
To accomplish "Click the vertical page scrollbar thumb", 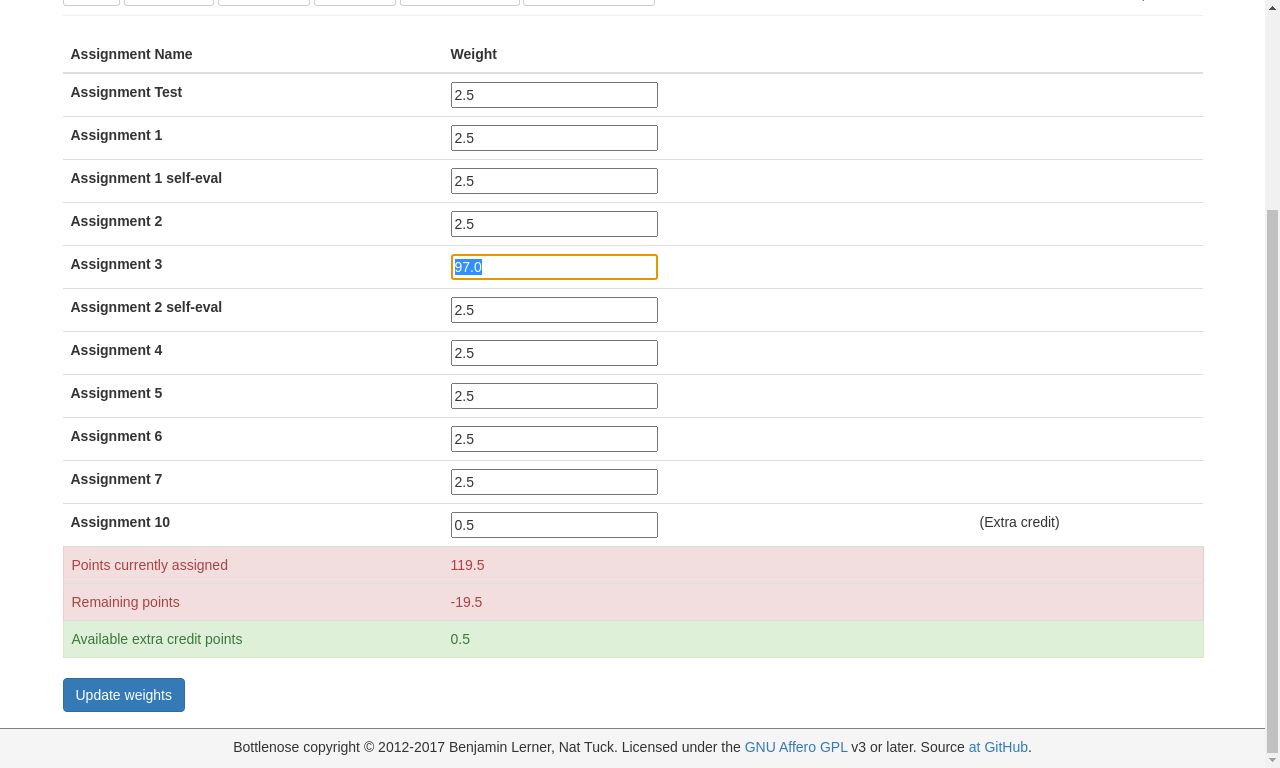I will (x=1272, y=480).
